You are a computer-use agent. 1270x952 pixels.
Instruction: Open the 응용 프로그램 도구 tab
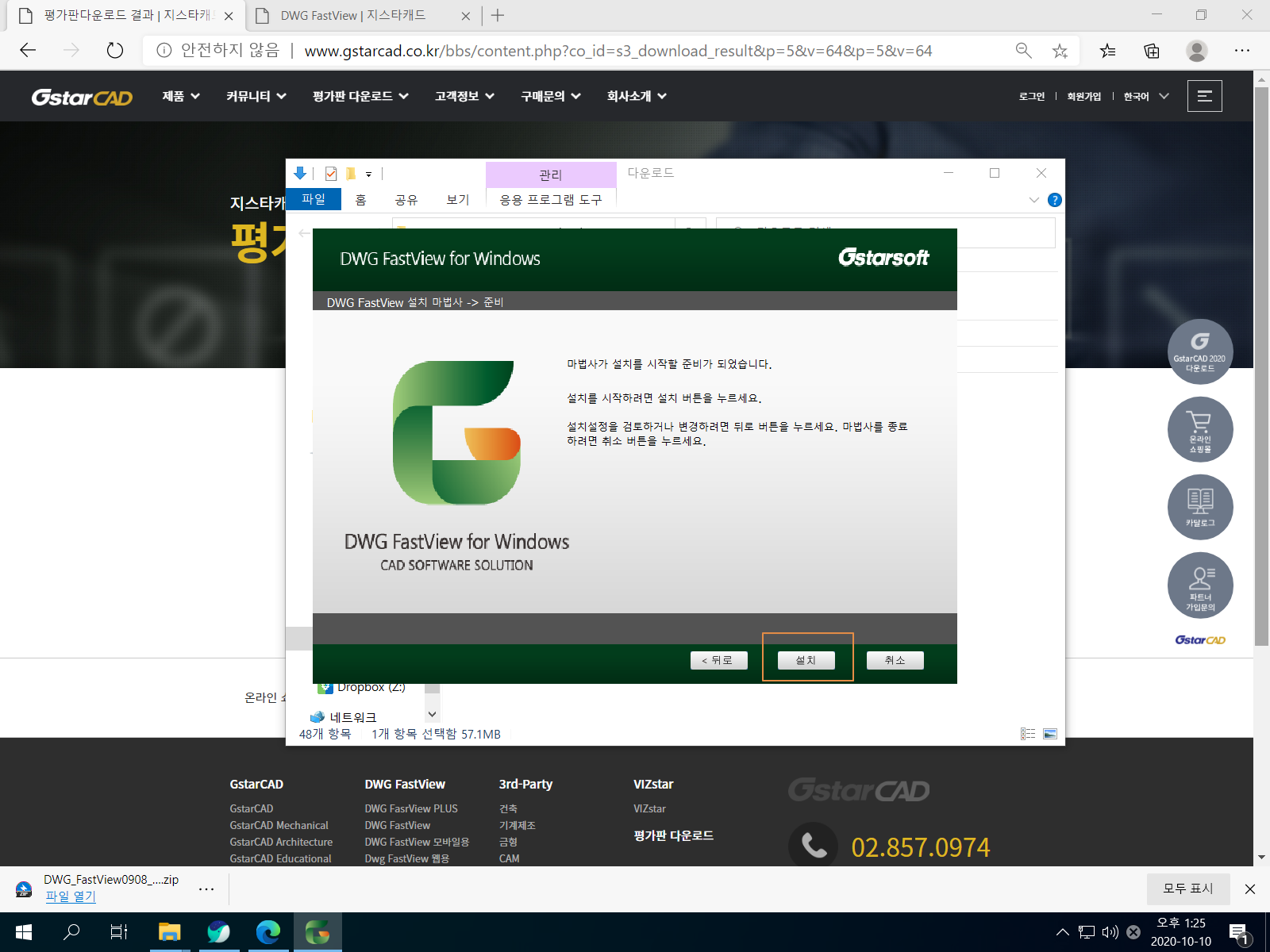[551, 200]
